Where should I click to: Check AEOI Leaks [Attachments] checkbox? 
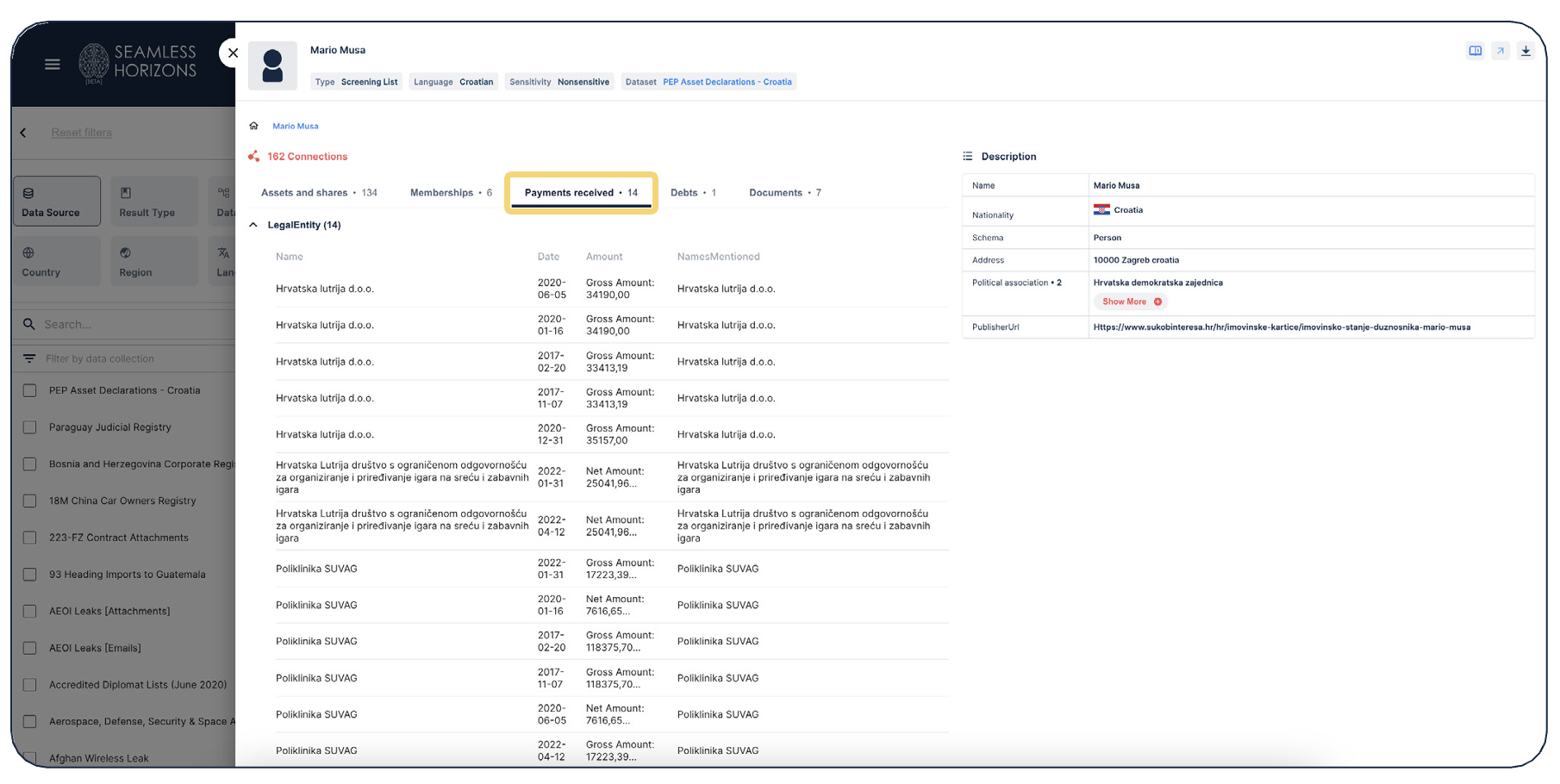[30, 611]
